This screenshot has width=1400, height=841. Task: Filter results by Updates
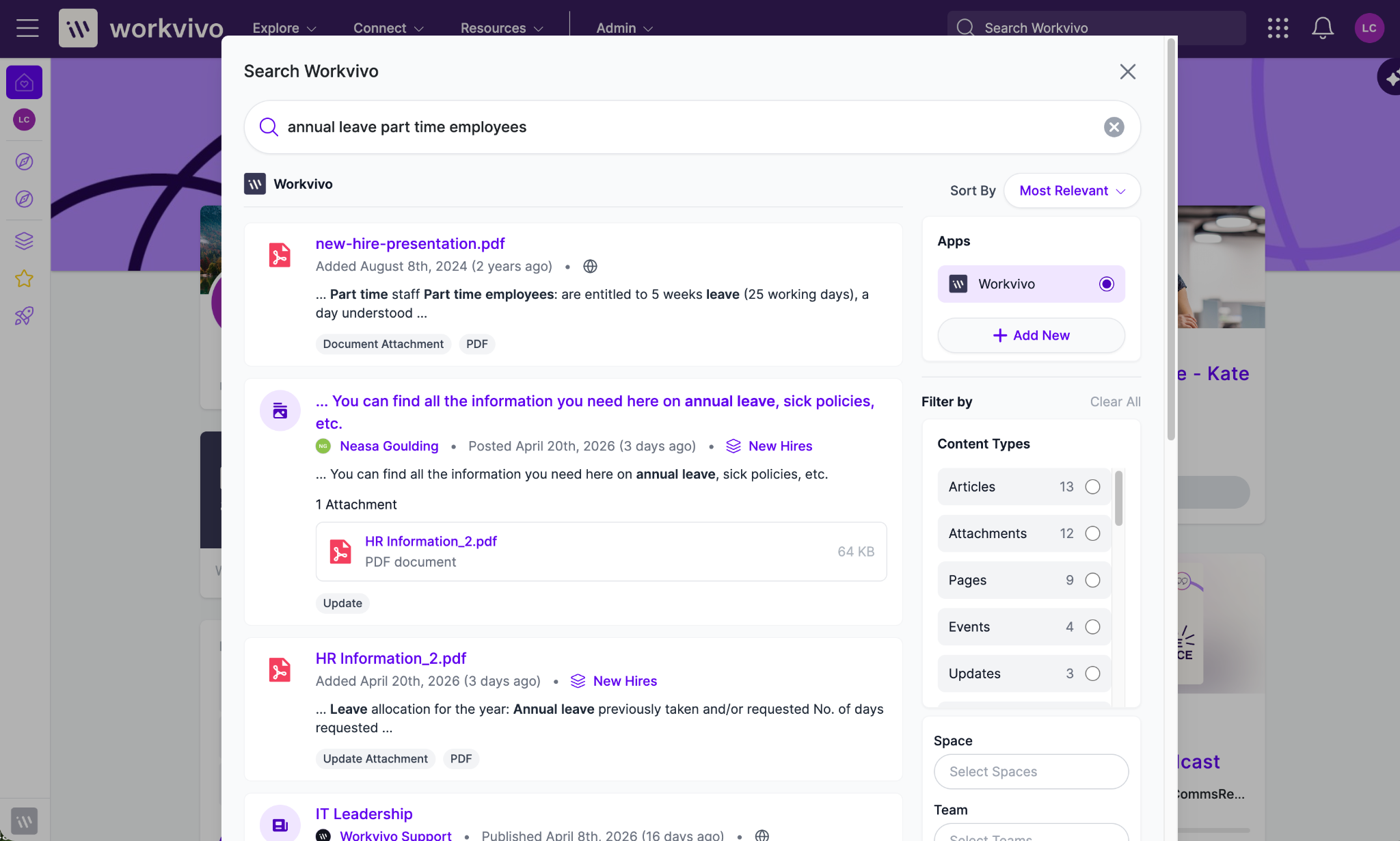1025,673
